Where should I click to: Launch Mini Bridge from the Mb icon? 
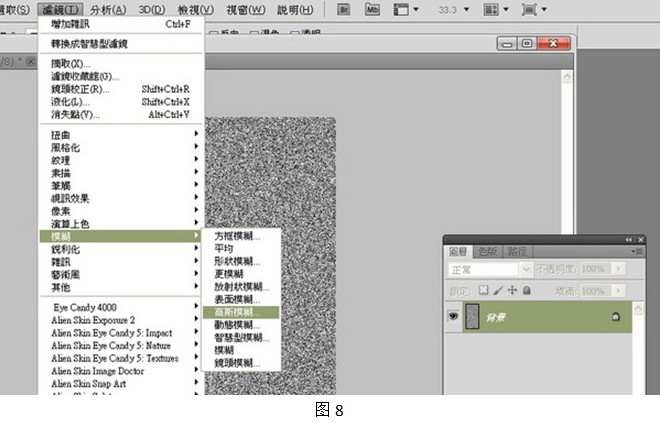pyautogui.click(x=373, y=10)
